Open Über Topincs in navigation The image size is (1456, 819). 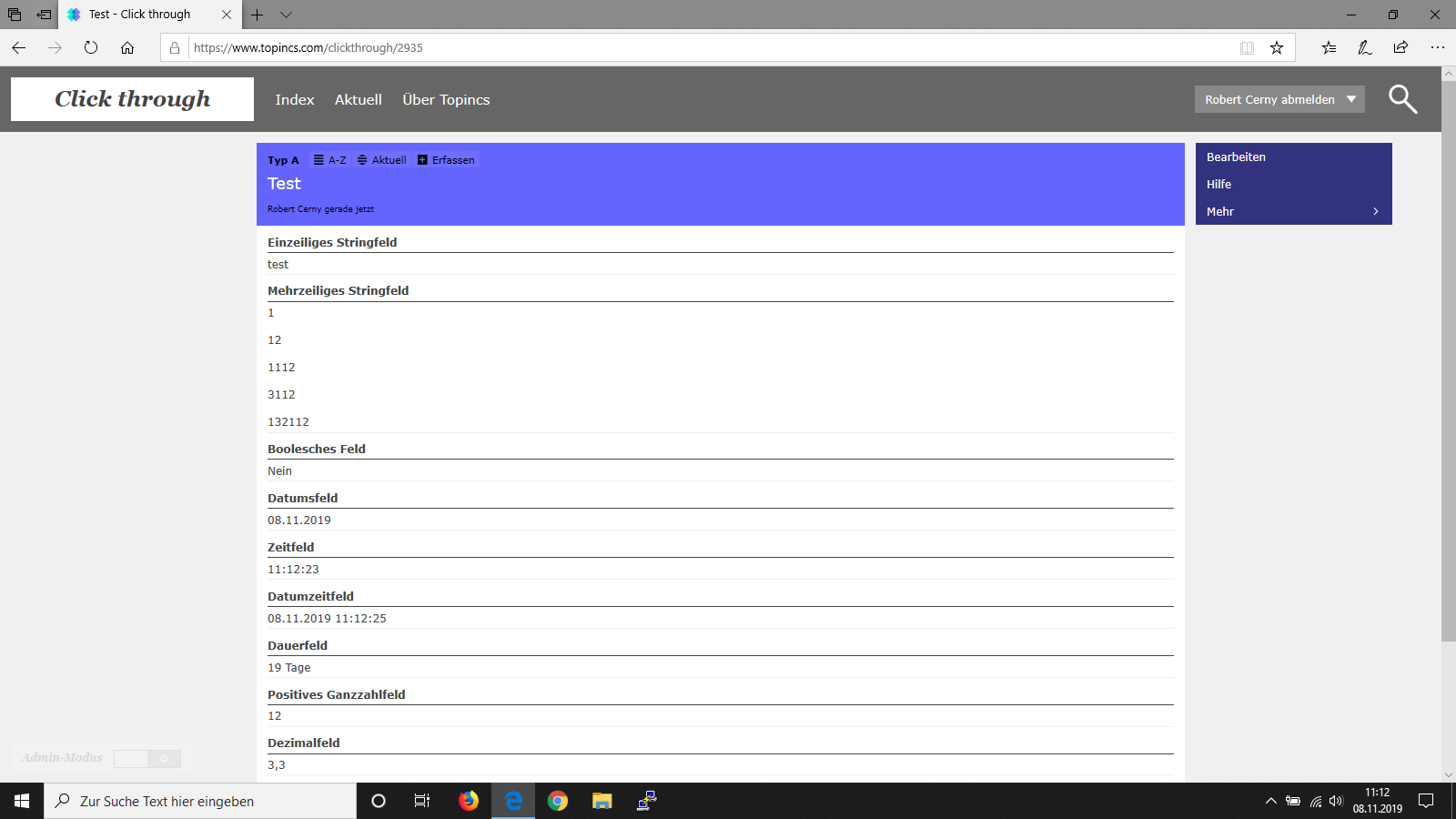446,100
